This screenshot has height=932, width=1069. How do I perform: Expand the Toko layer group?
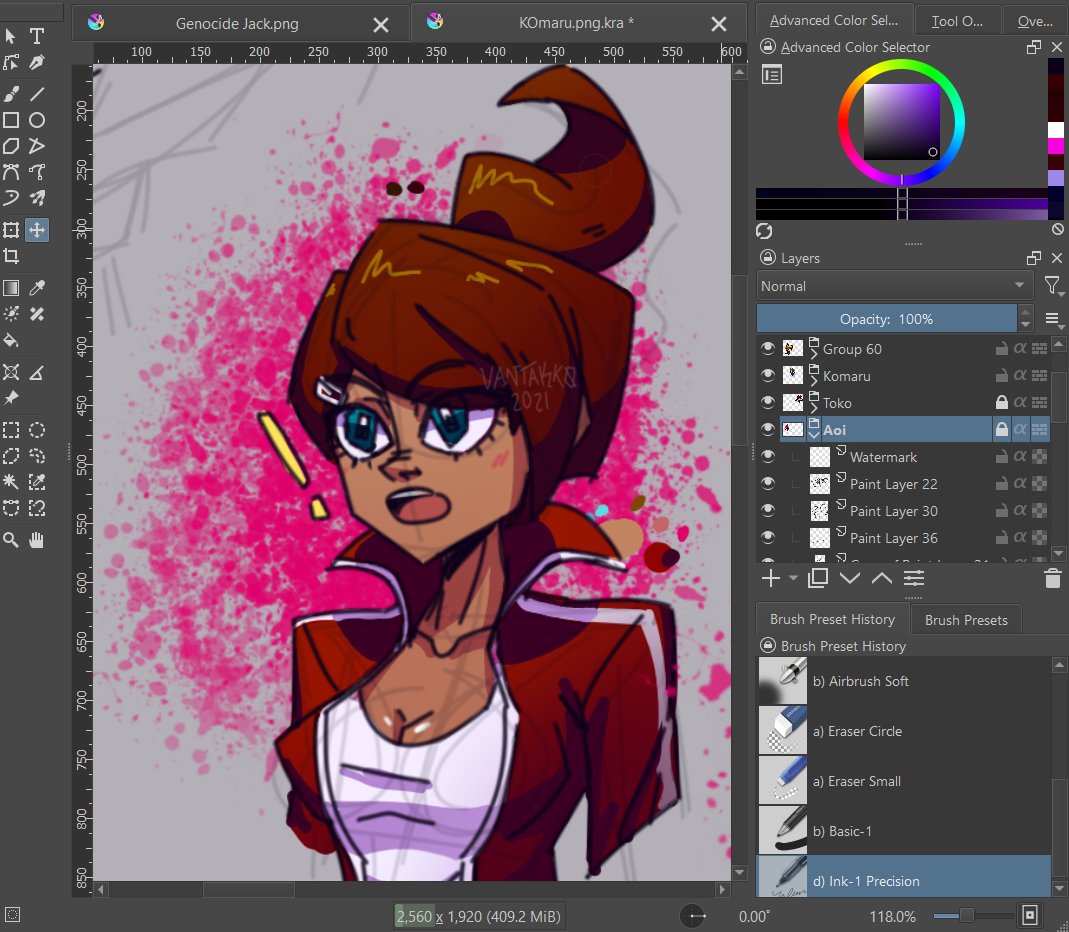[x=813, y=408]
